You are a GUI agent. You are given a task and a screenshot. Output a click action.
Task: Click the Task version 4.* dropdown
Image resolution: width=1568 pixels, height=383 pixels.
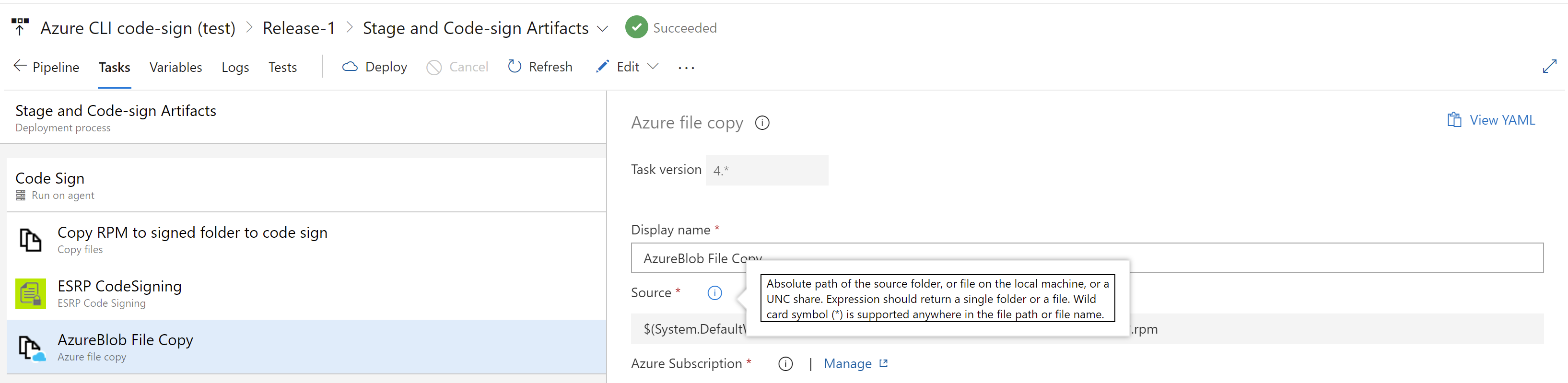coord(766,170)
